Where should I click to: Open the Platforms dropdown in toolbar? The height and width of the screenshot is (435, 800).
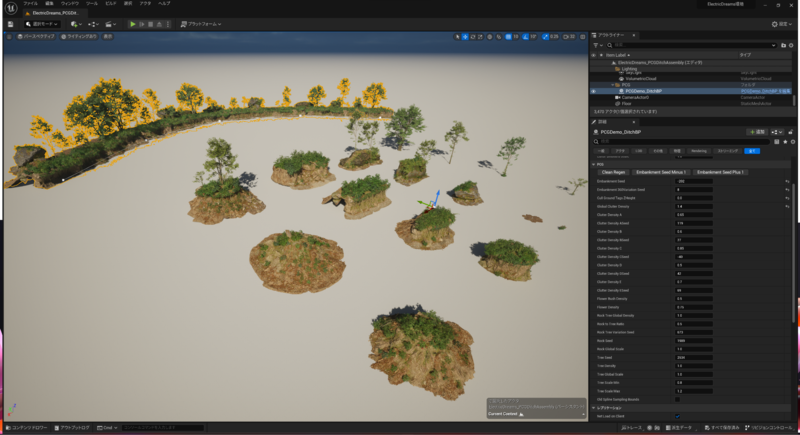pyautogui.click(x=199, y=24)
